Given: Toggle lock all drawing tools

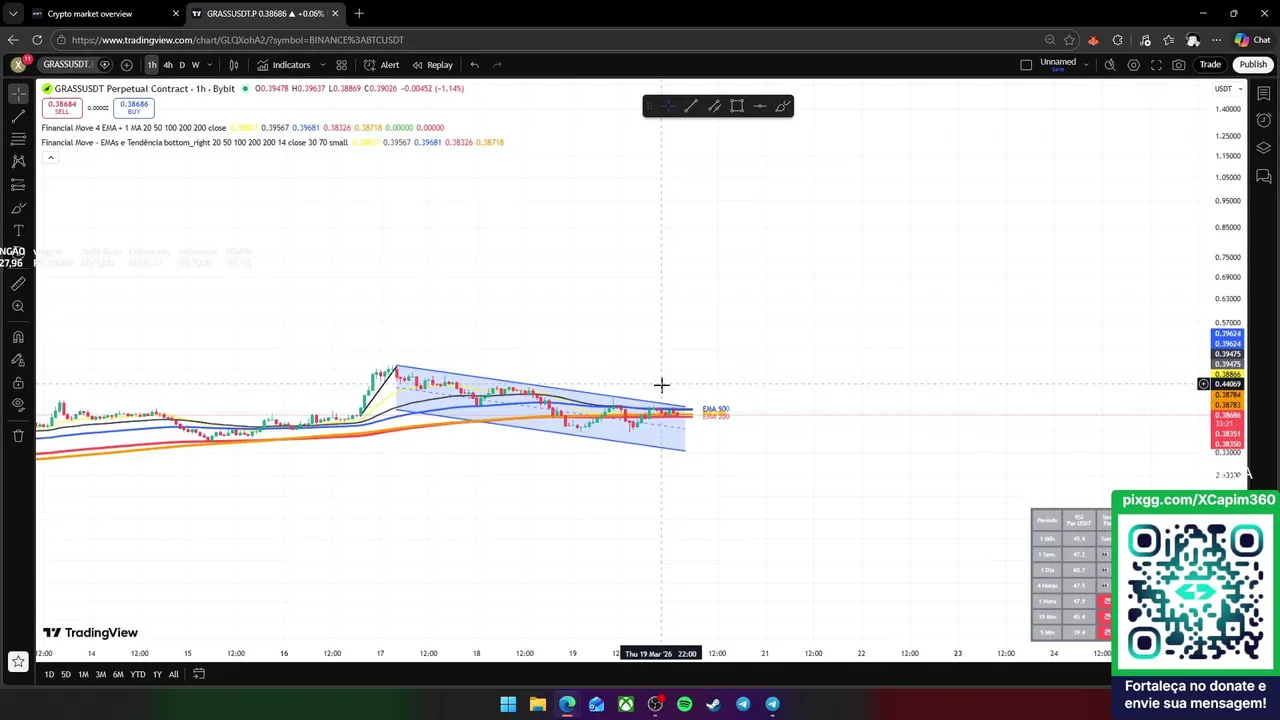Looking at the screenshot, I should click(x=18, y=383).
